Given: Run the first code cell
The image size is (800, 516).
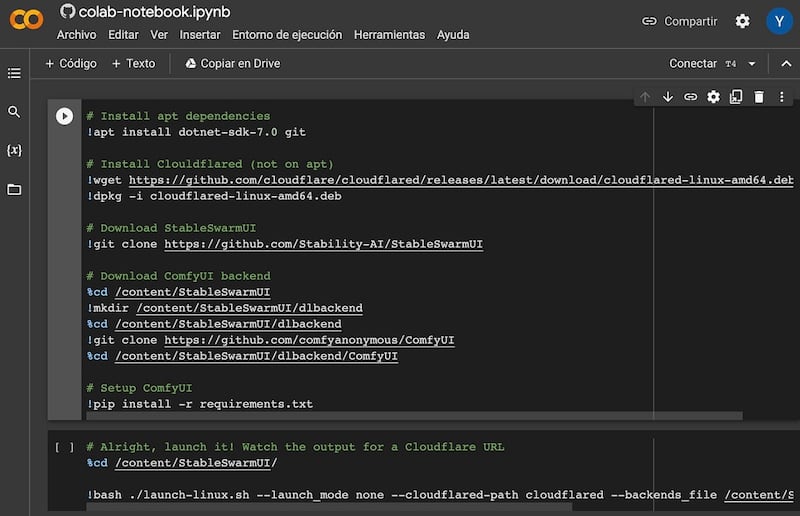Looking at the screenshot, I should (x=64, y=116).
